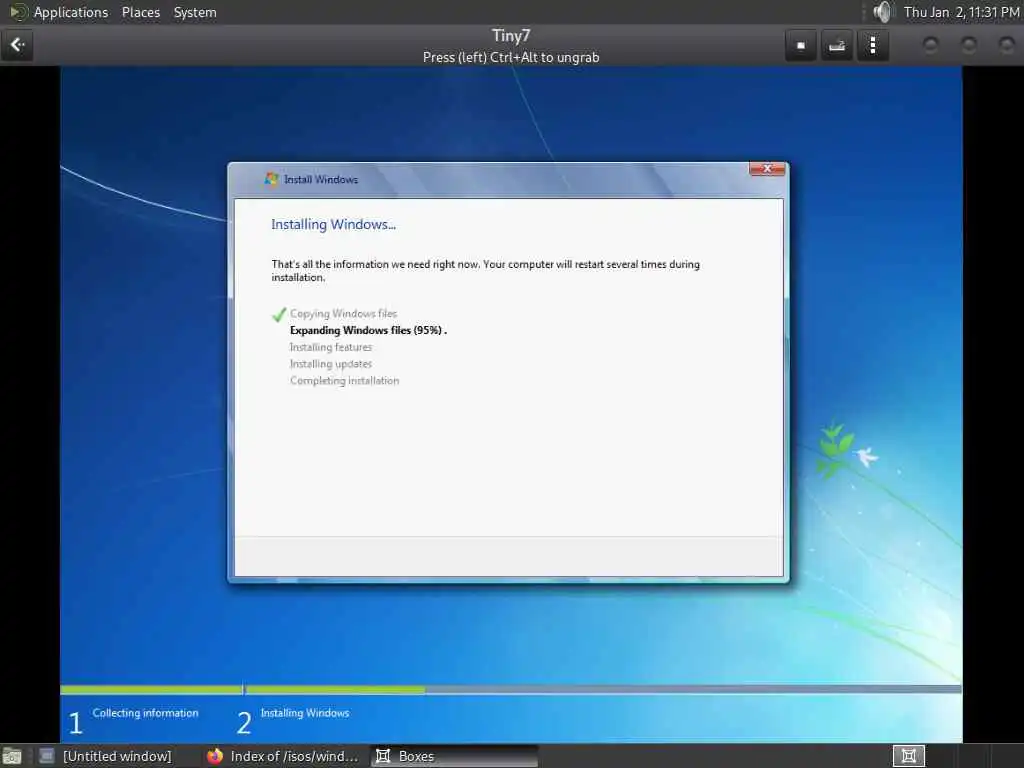This screenshot has width=1024, height=768.
Task: Click the 'Tiny7' title in Boxes header
Action: [x=511, y=36]
